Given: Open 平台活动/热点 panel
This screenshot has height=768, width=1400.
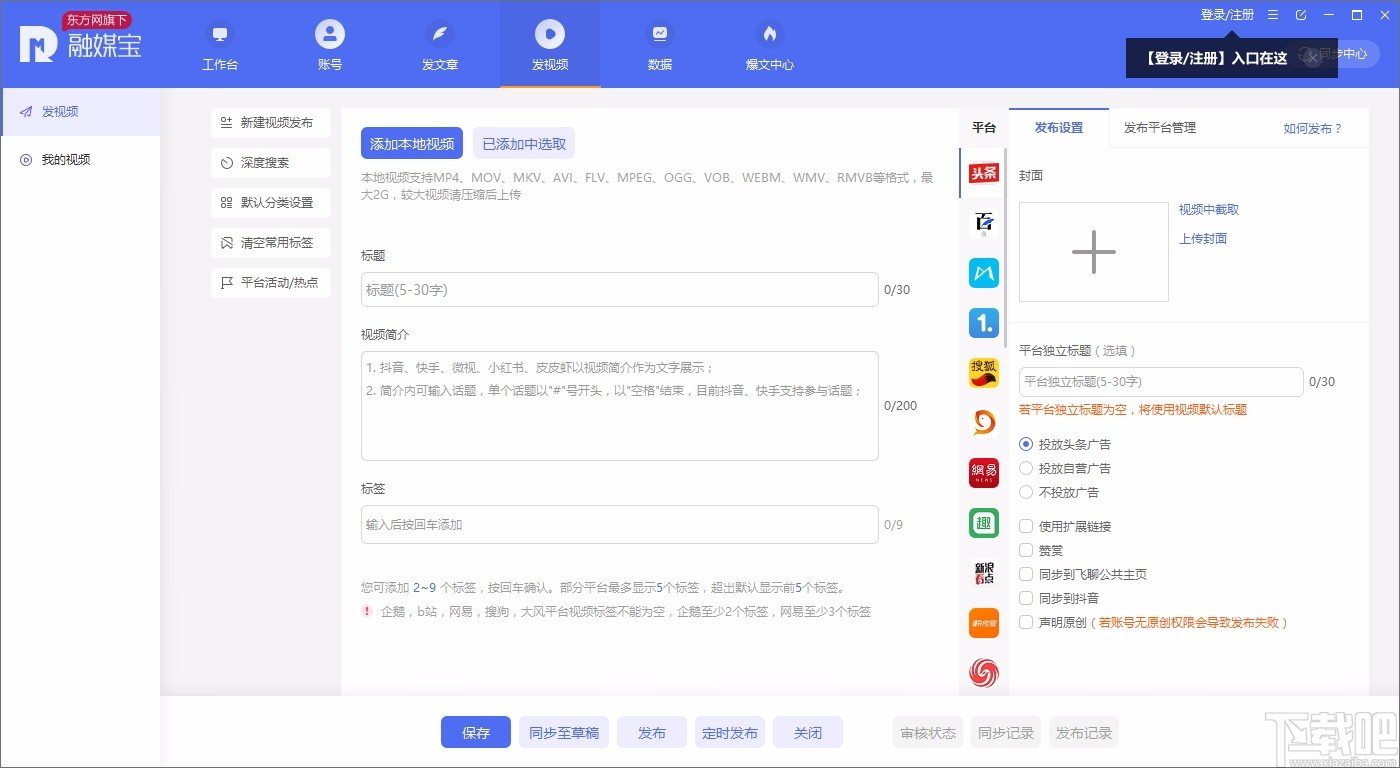Looking at the screenshot, I should pyautogui.click(x=270, y=282).
